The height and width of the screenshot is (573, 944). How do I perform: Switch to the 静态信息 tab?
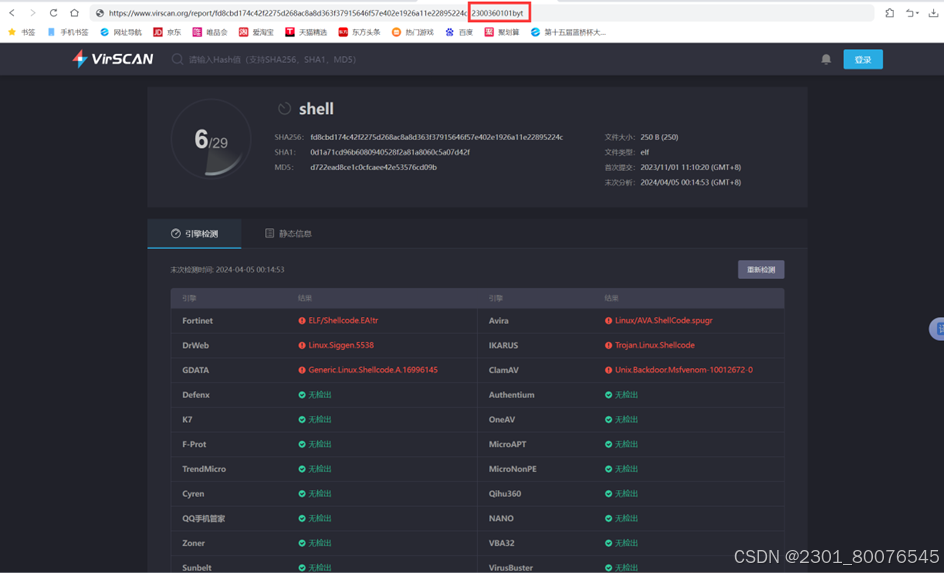pyautogui.click(x=288, y=234)
